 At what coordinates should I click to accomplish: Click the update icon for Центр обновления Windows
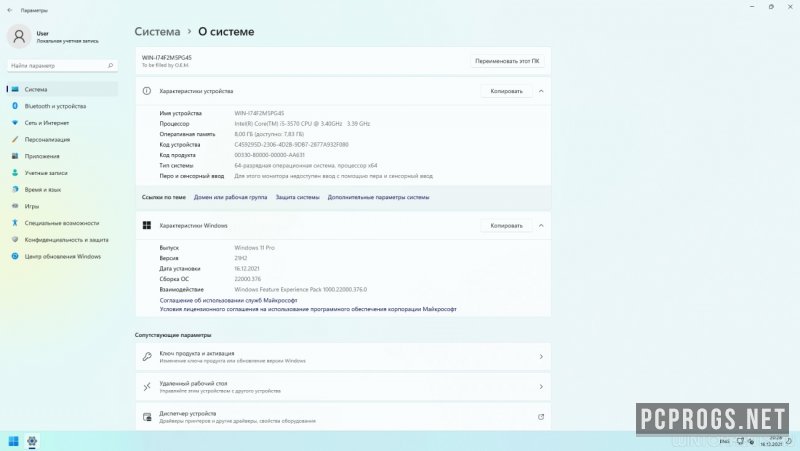tap(15, 256)
